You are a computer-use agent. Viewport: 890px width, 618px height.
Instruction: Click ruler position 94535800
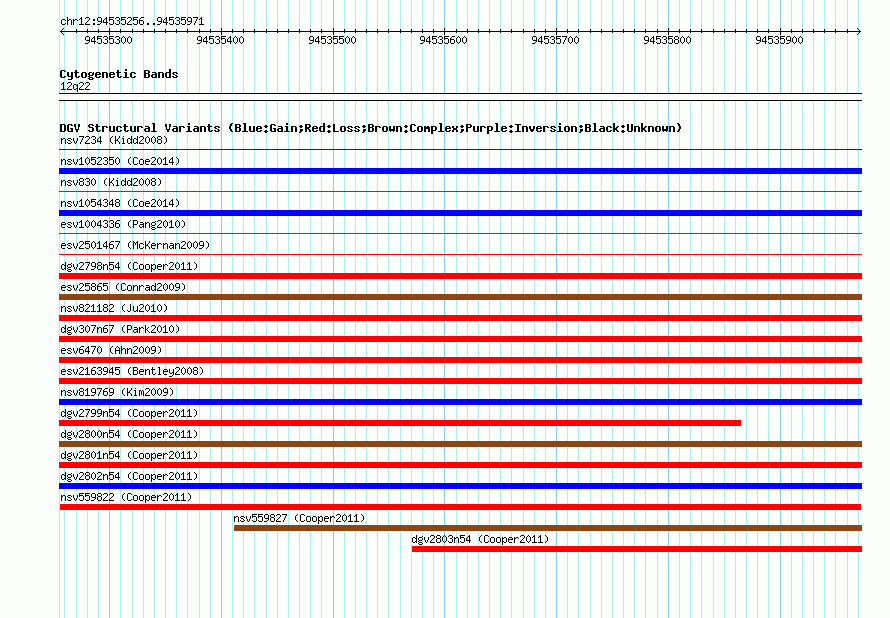[667, 40]
